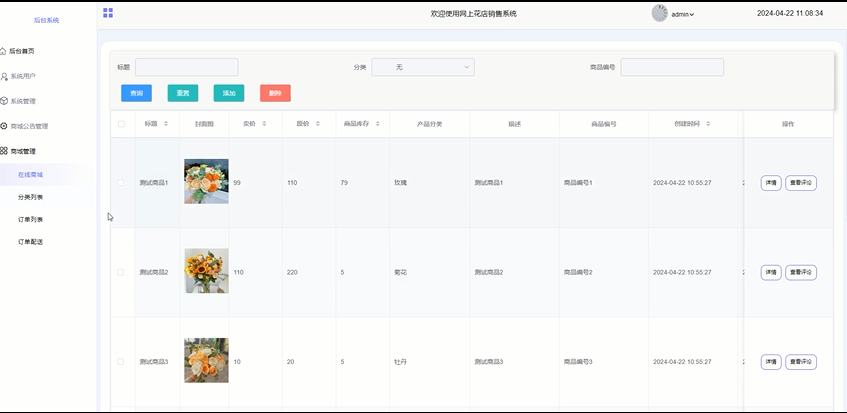The width and height of the screenshot is (847, 413).
Task: Click the header date-time 2024-04-22 11:08:34
Action: 790,13
